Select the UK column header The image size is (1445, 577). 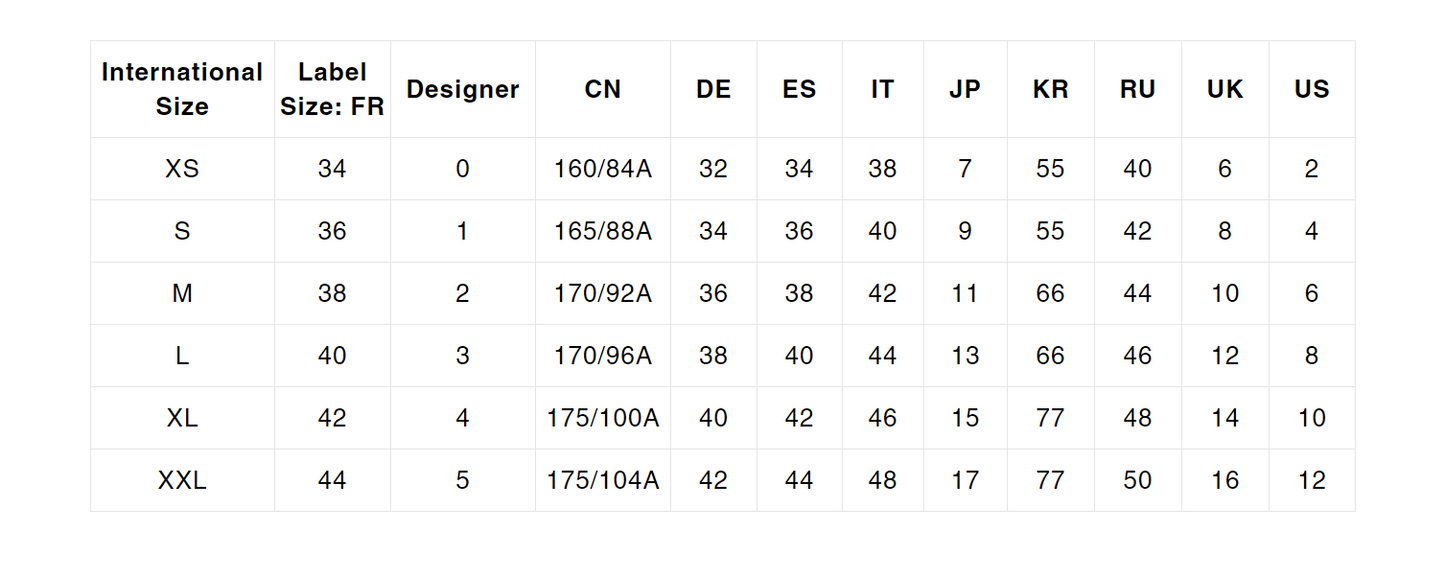click(x=1224, y=89)
